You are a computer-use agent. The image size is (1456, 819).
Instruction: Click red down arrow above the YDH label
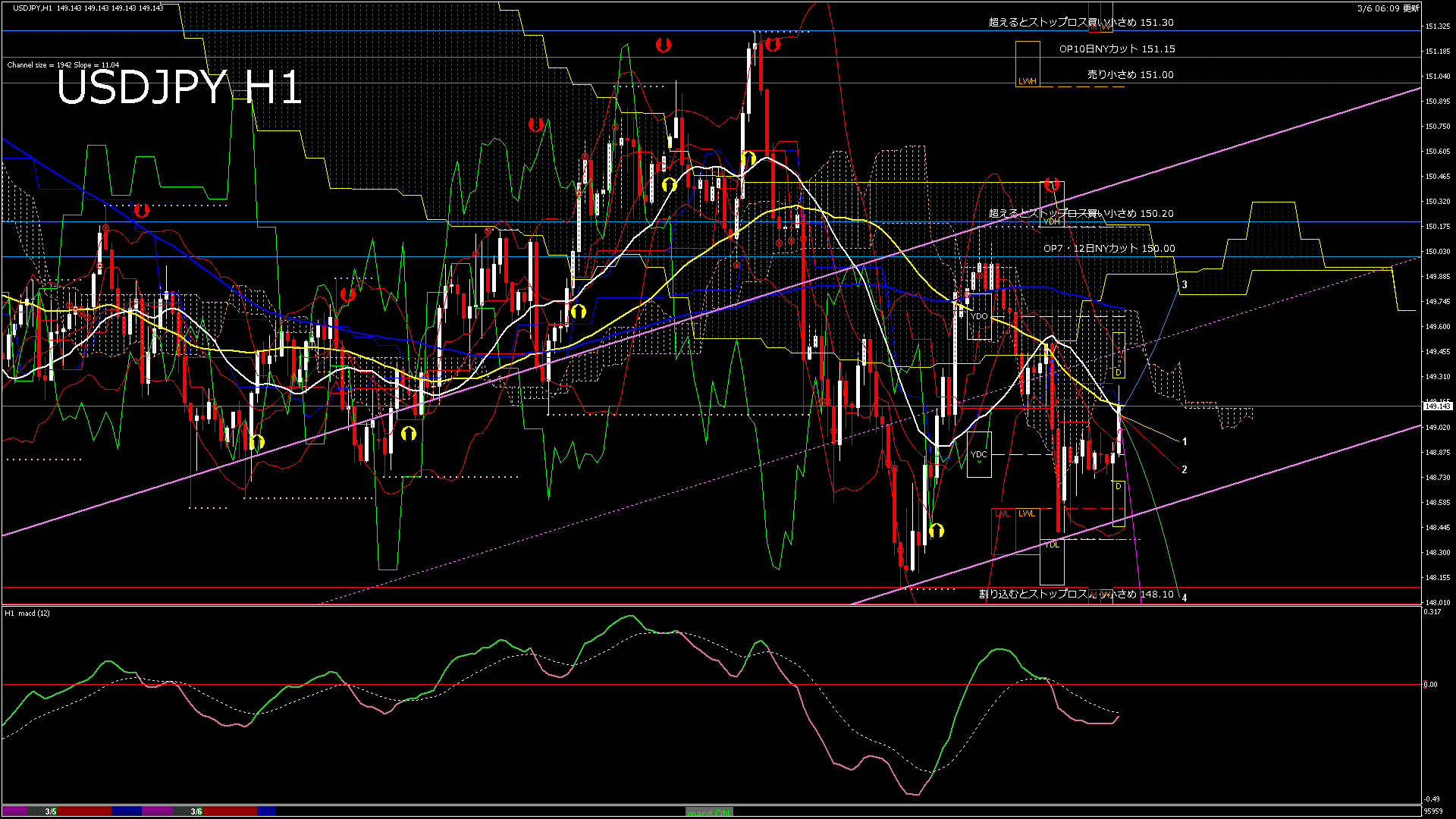click(x=1051, y=184)
